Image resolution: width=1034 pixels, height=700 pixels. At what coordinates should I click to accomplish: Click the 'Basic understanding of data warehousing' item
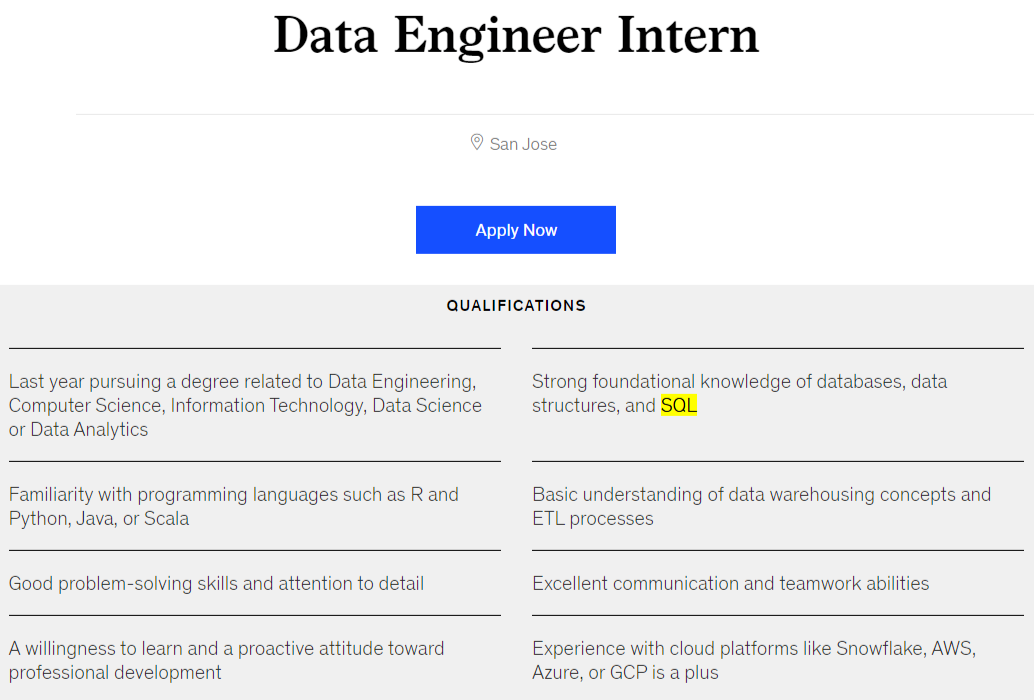coord(761,495)
